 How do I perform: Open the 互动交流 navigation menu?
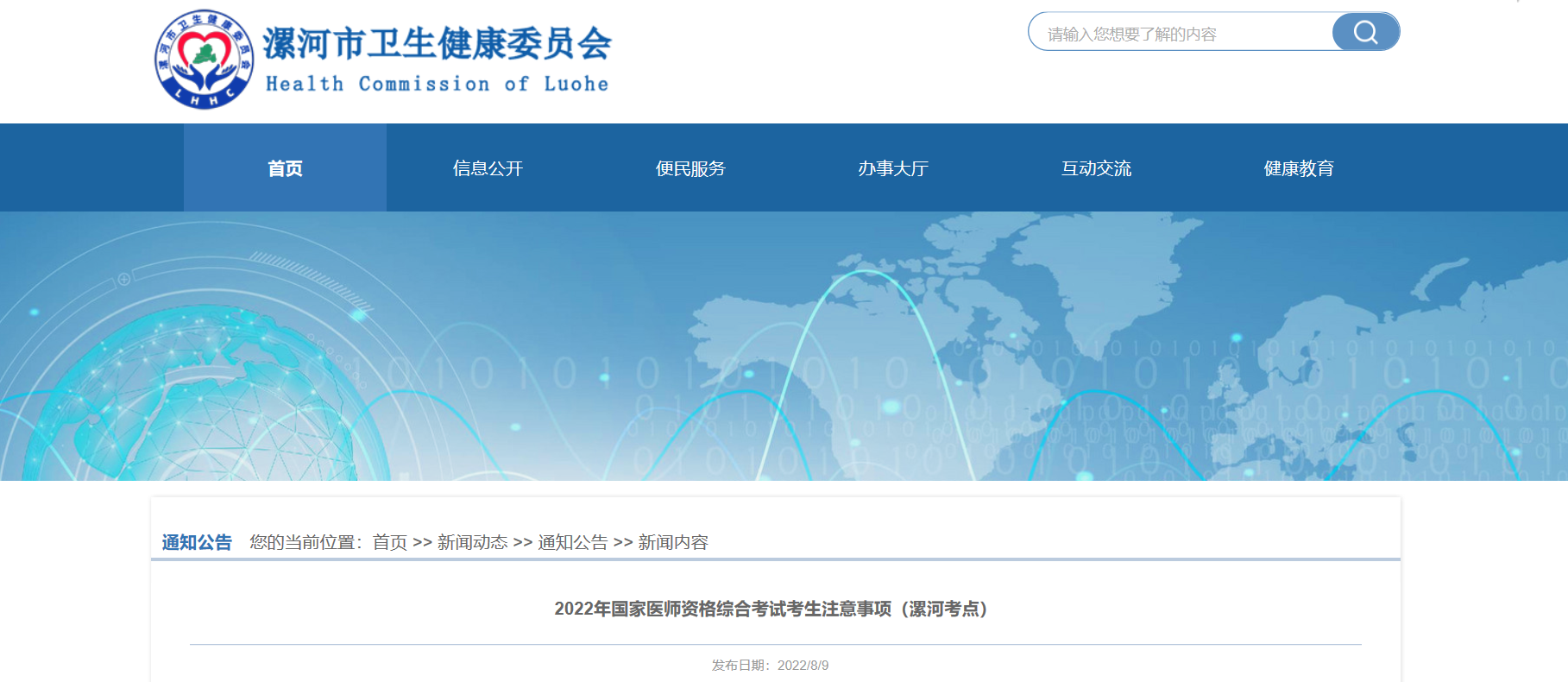tap(1096, 167)
